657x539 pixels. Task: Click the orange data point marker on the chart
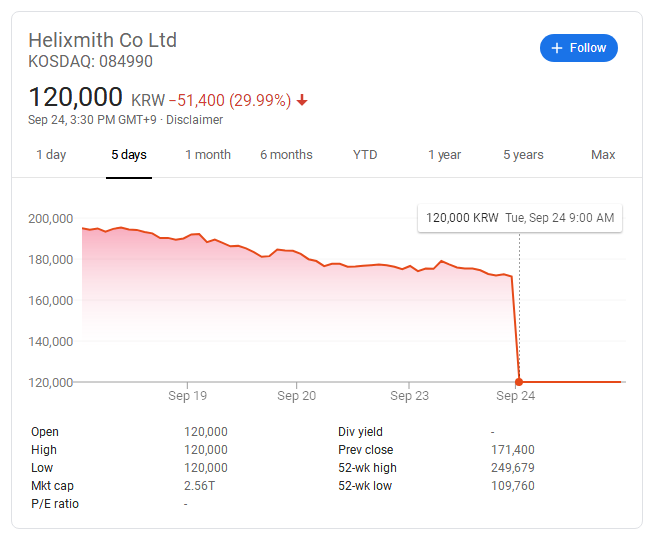[x=519, y=382]
